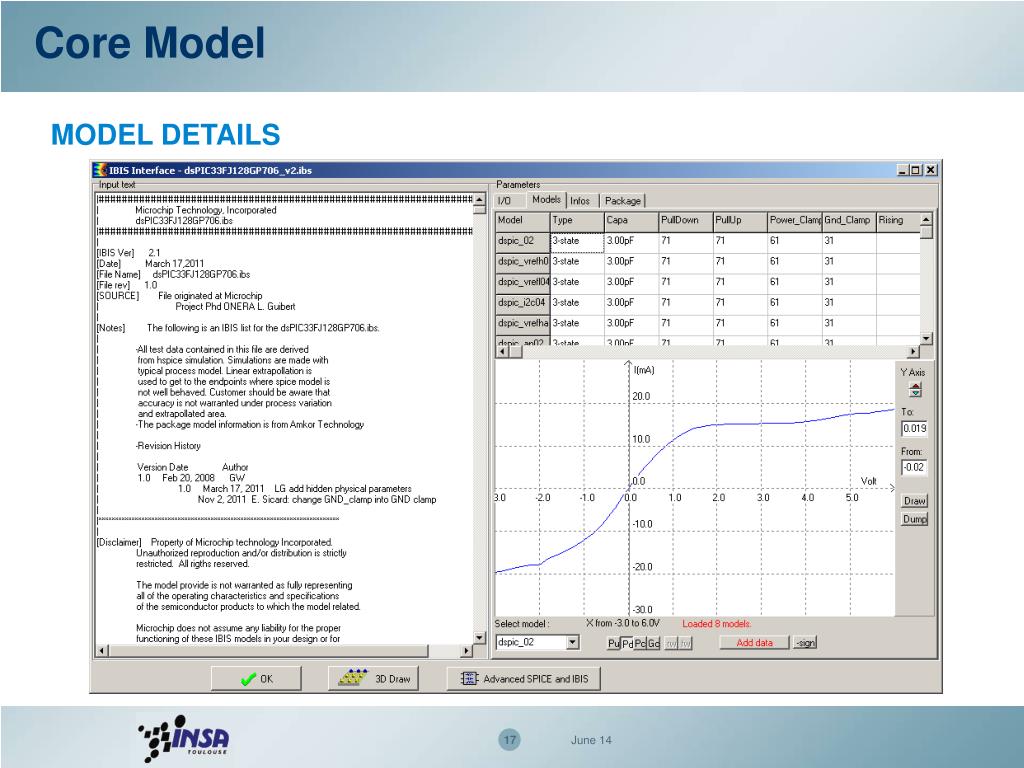Click the Capa column header

(x=632, y=221)
